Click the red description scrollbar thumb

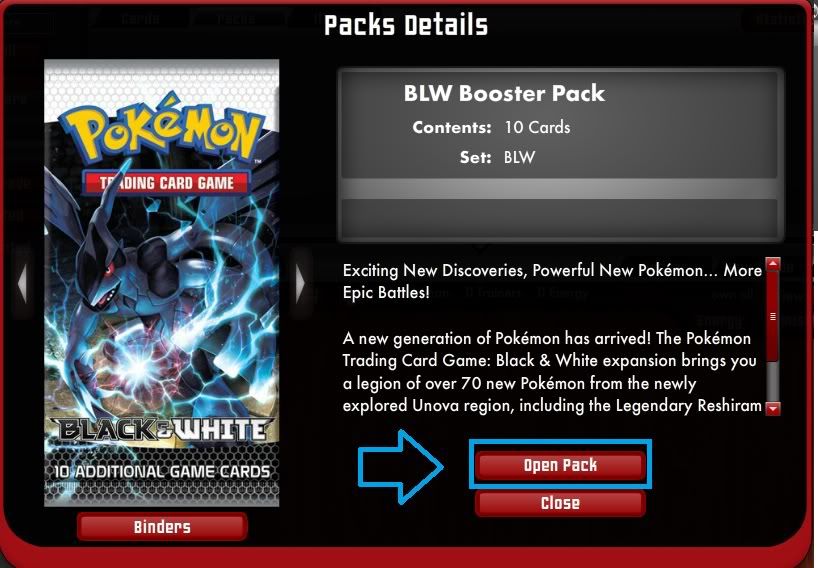point(773,317)
